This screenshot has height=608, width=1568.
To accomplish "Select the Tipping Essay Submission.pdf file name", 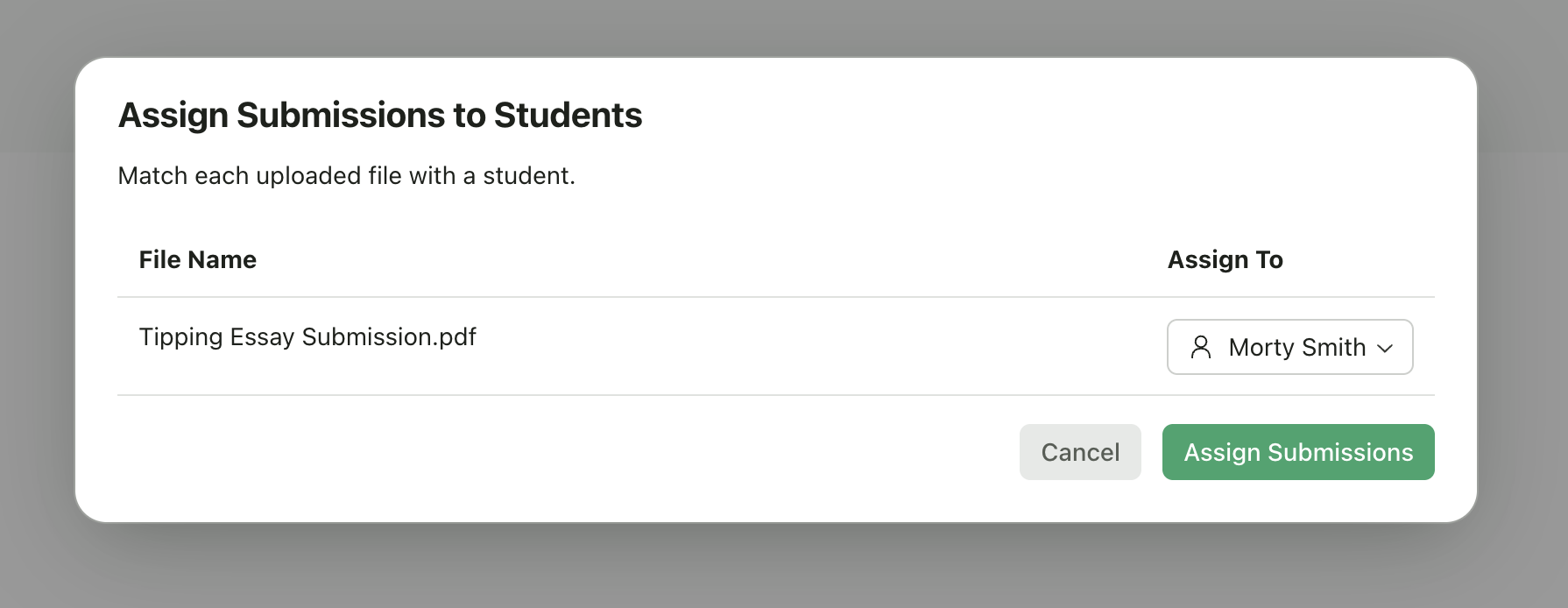I will [x=307, y=336].
